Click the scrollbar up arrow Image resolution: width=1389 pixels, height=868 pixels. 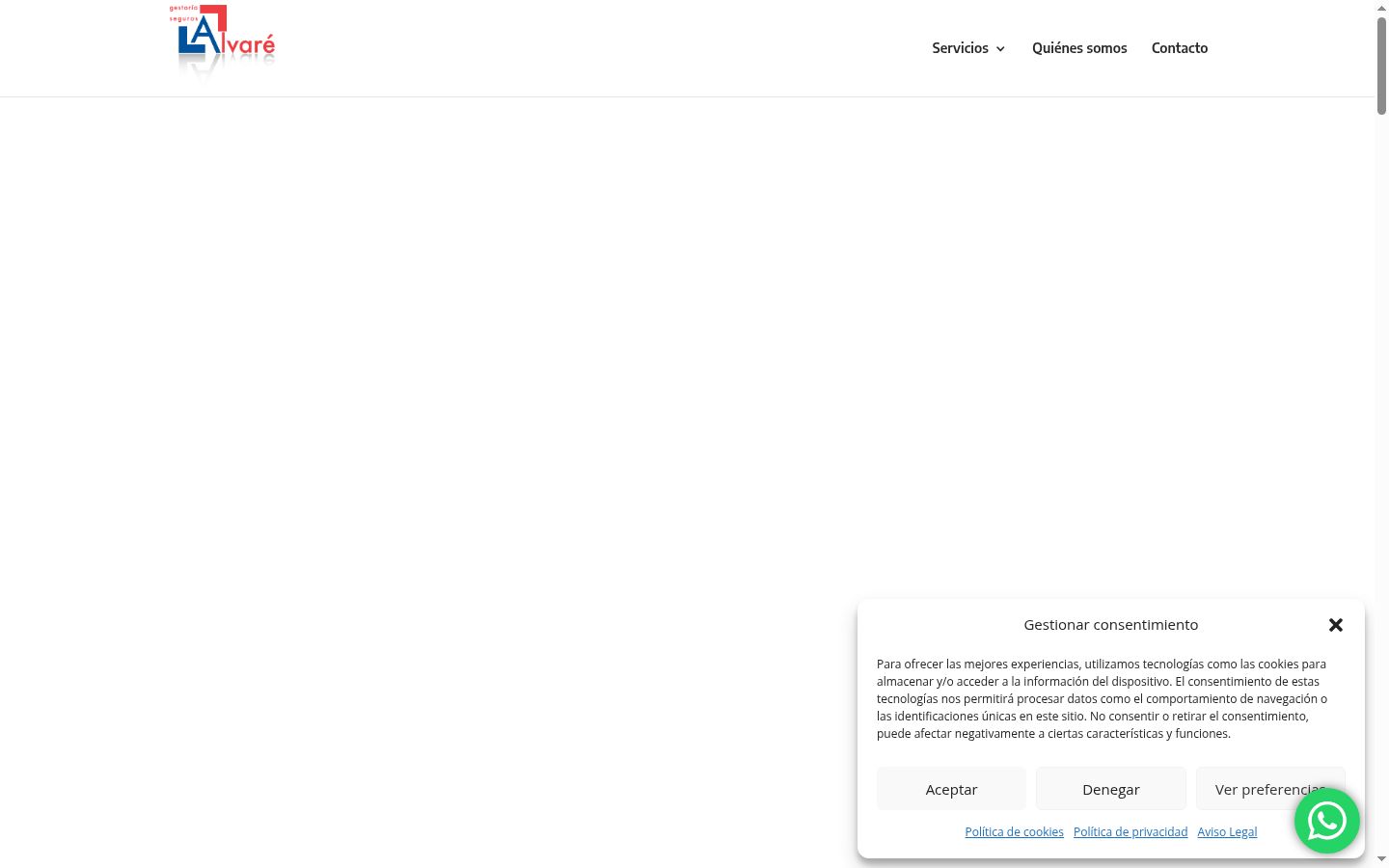(1381, 8)
